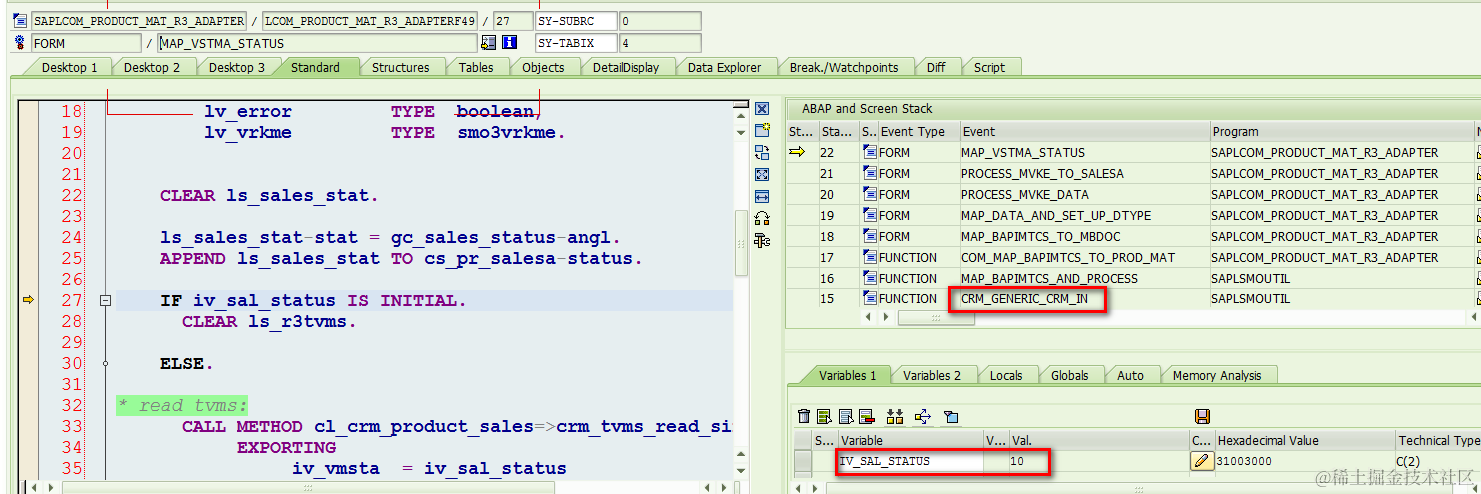Click the new tool icon below close icon
The image size is (1481, 494).
(x=762, y=130)
